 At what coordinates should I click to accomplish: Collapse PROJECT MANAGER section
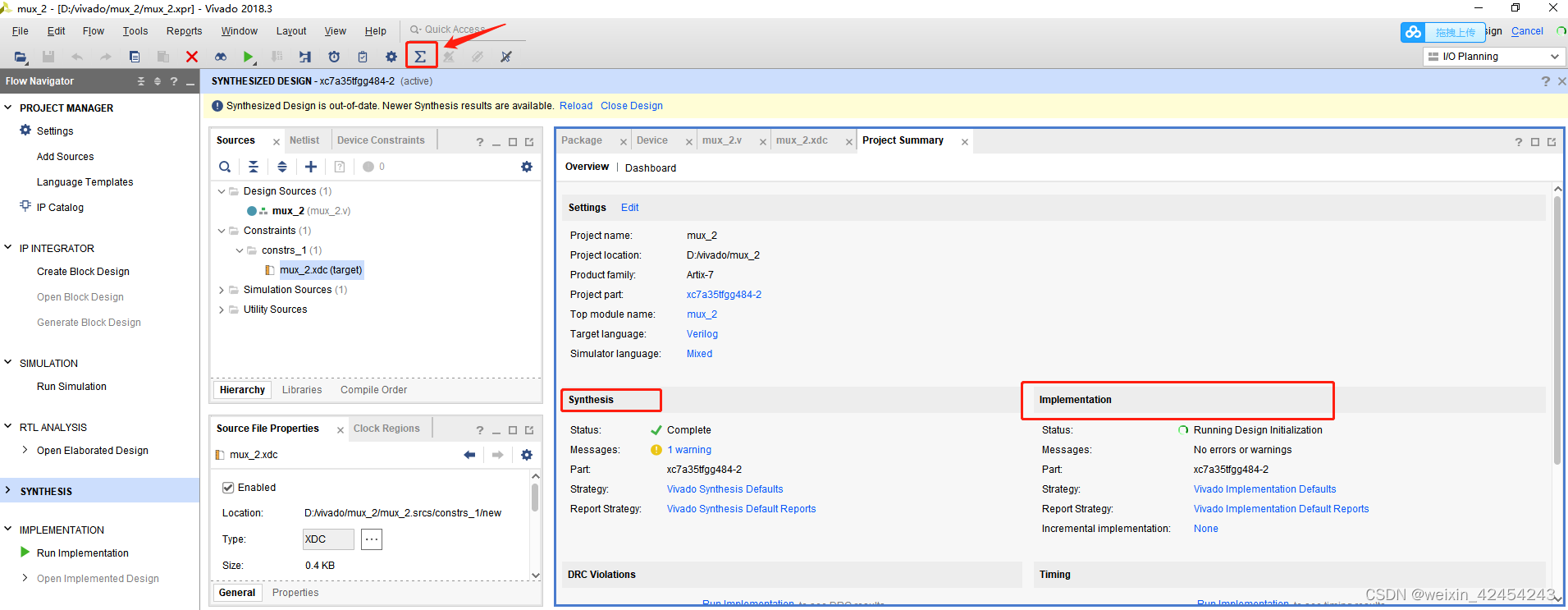click(8, 108)
